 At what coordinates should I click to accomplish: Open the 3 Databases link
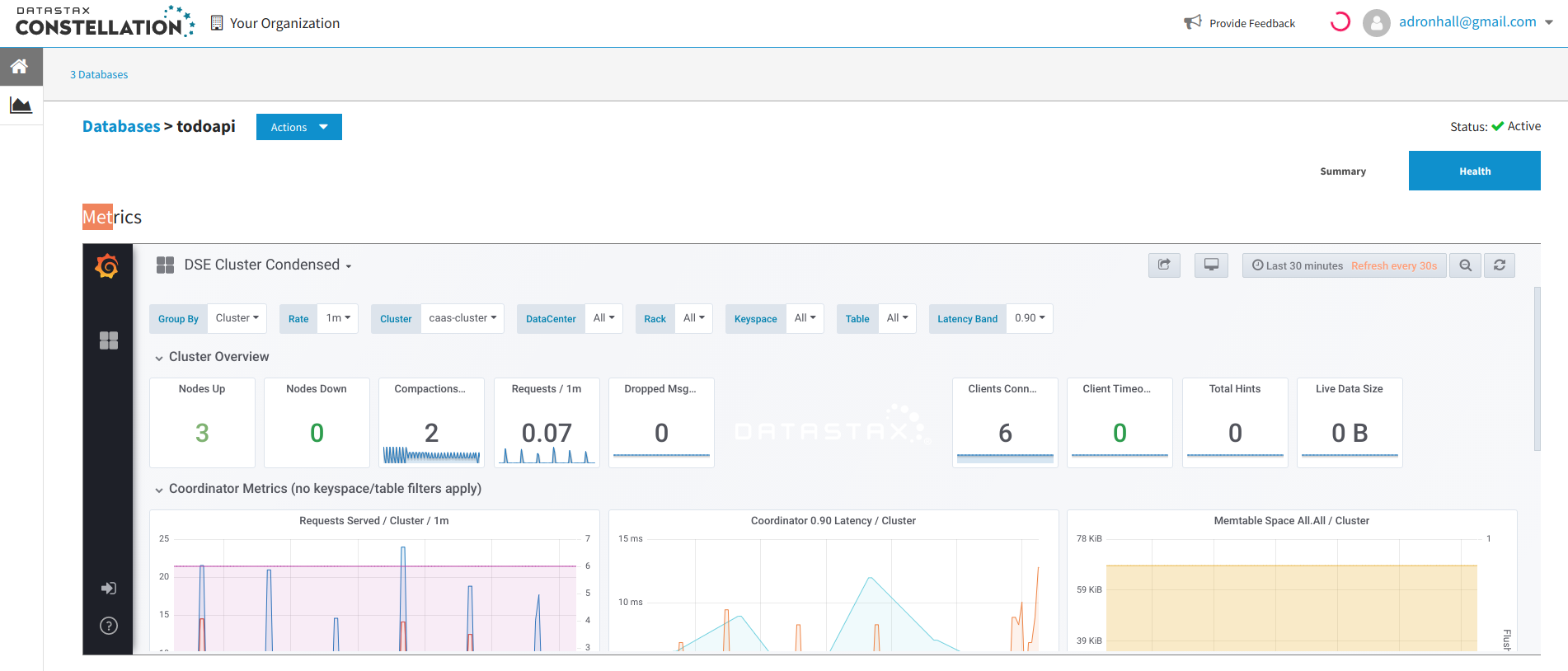click(99, 75)
